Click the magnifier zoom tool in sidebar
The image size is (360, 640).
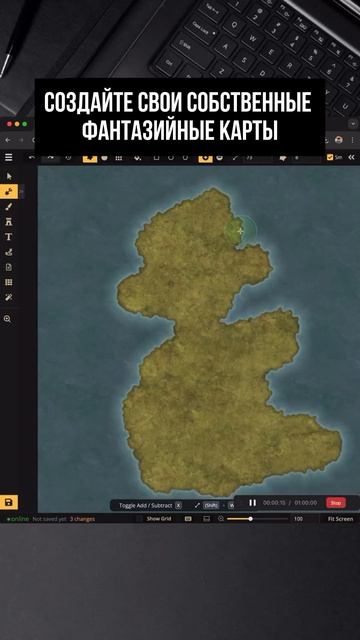[x=8, y=319]
